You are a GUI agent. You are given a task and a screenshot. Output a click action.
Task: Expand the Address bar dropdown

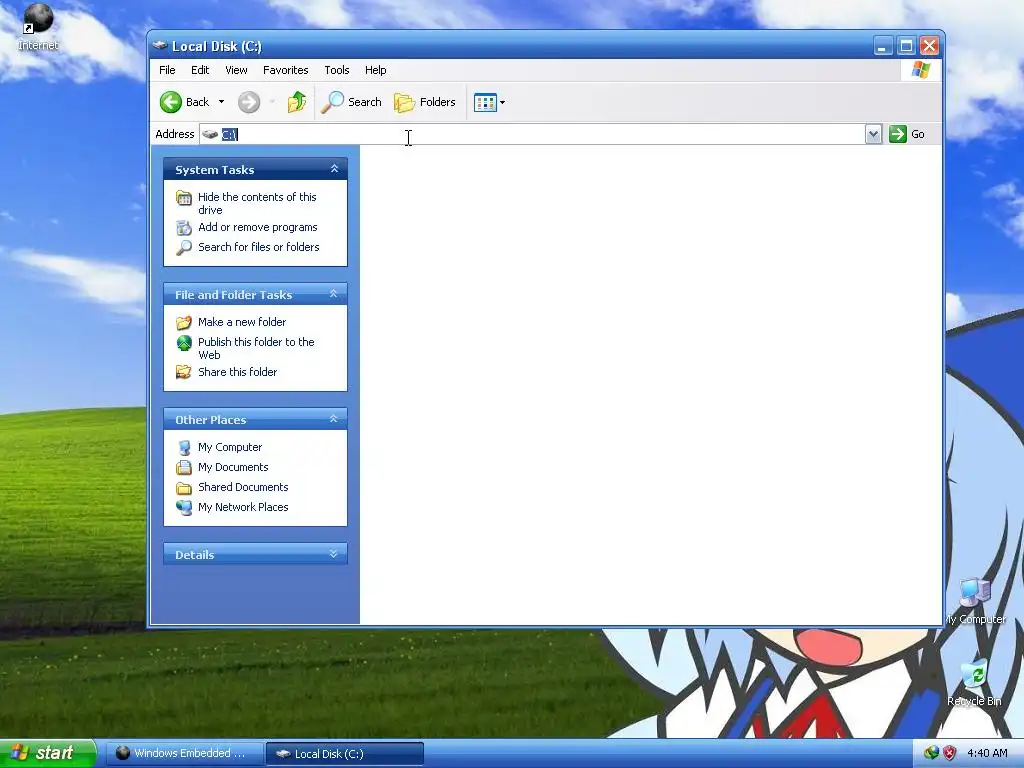point(873,135)
